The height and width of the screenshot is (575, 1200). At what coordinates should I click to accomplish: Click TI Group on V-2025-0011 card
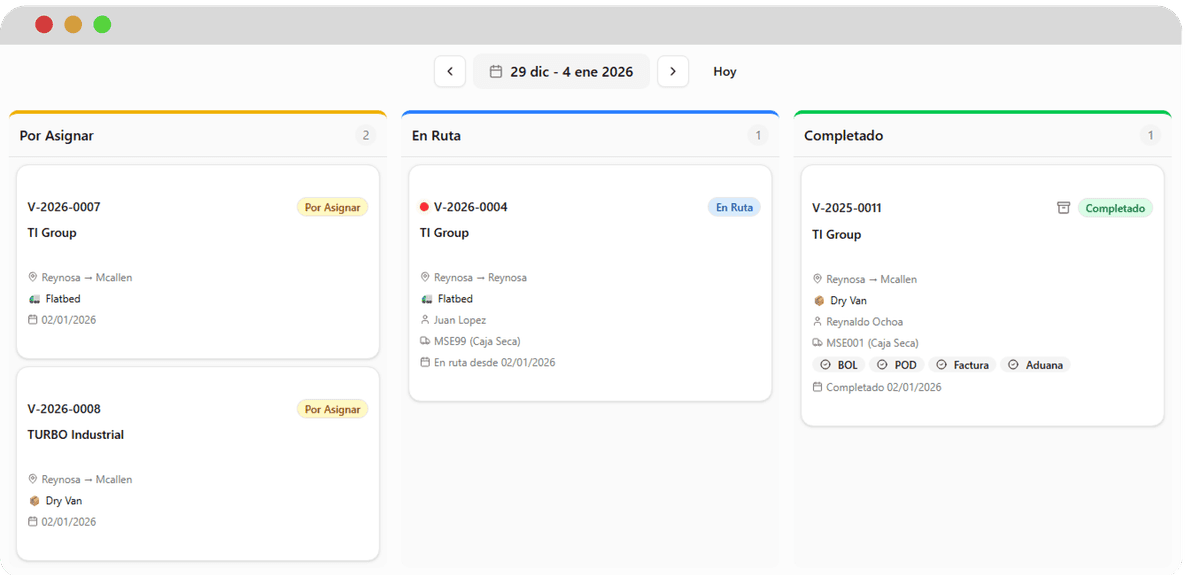coord(836,234)
